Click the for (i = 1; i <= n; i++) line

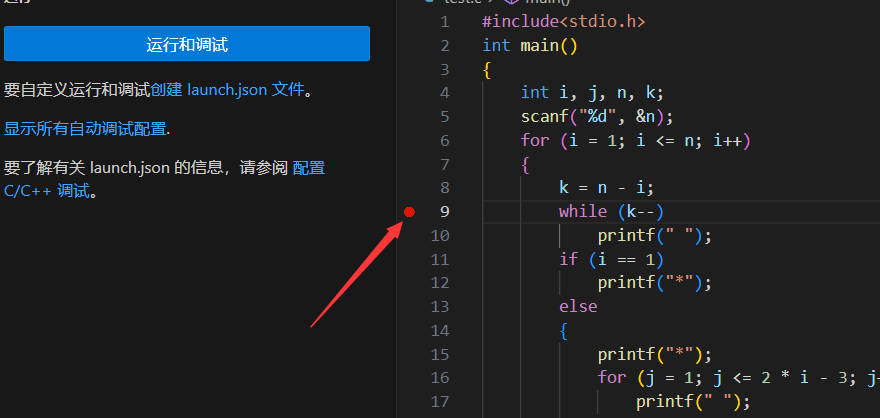(x=636, y=140)
